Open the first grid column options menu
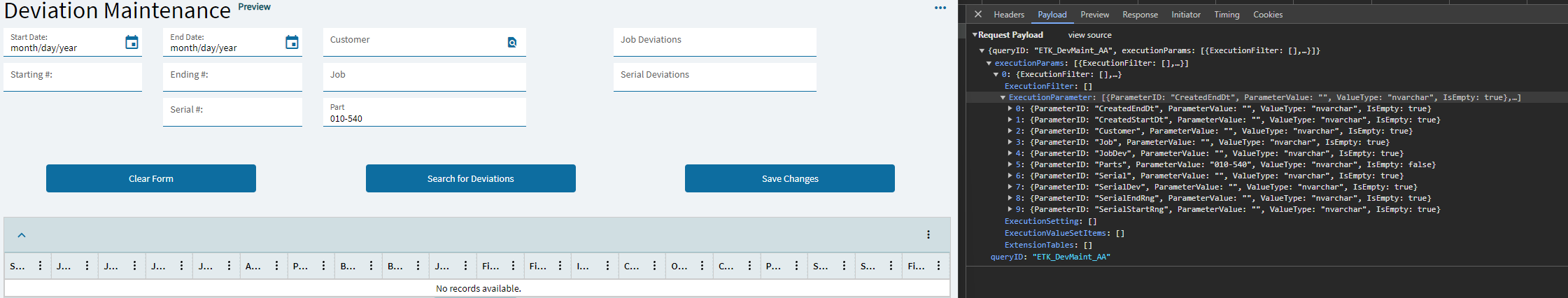This screenshot has height=298, width=1568. tap(40, 266)
